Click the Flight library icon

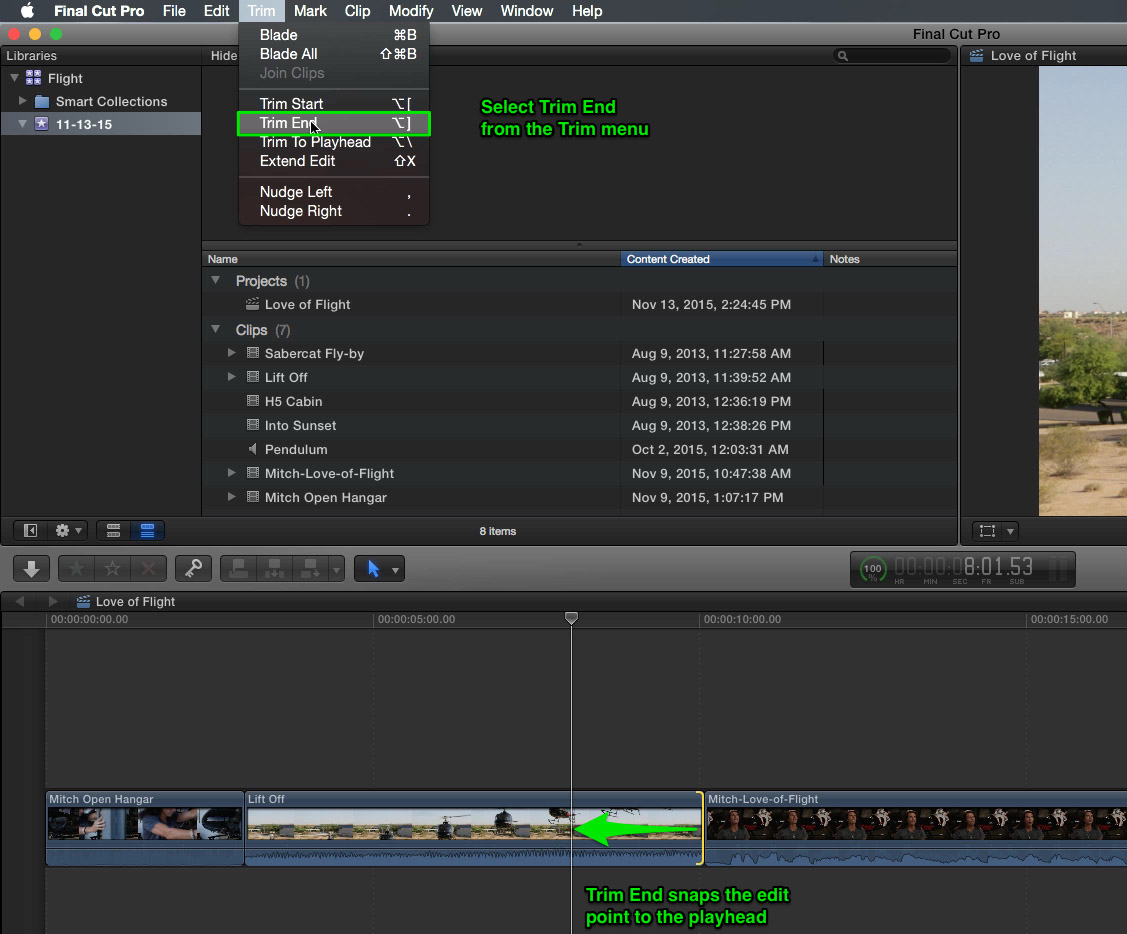[x=33, y=78]
